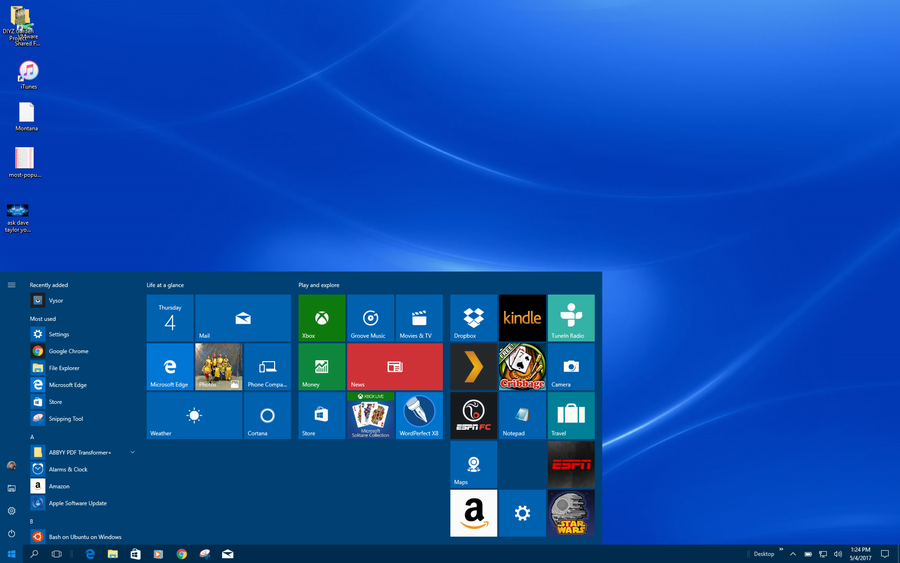
Task: Launch Vysor from Recently added
Action: click(x=83, y=300)
